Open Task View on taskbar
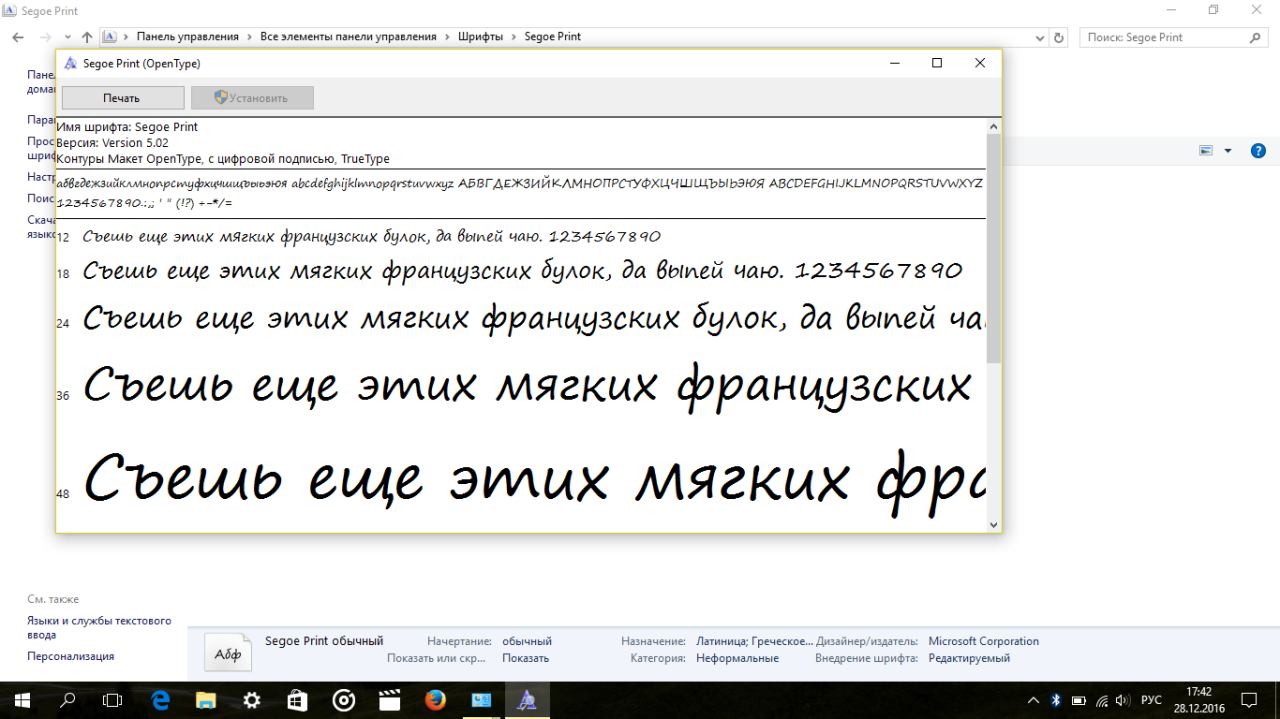Viewport: 1280px width, 719px height. 113,701
